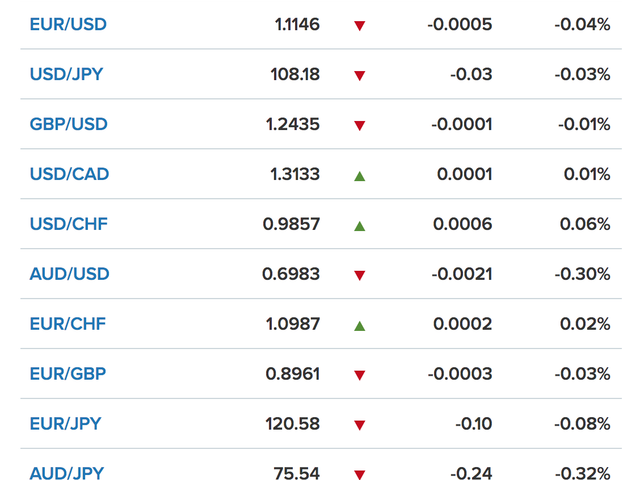Click the green up arrow for USD/CHF
This screenshot has height=480, width=640.
point(360,225)
